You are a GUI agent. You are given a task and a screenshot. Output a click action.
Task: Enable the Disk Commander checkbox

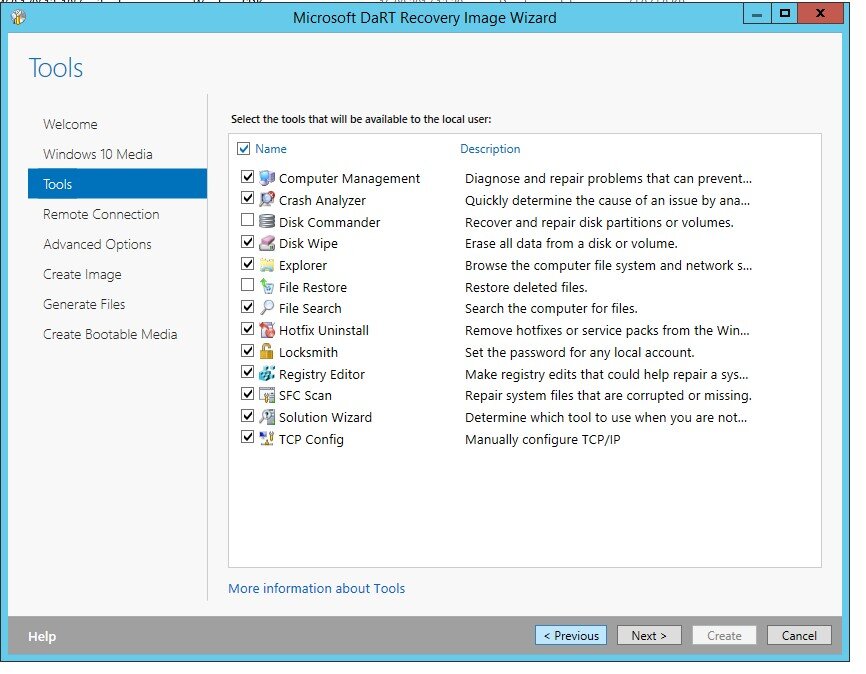click(x=246, y=222)
